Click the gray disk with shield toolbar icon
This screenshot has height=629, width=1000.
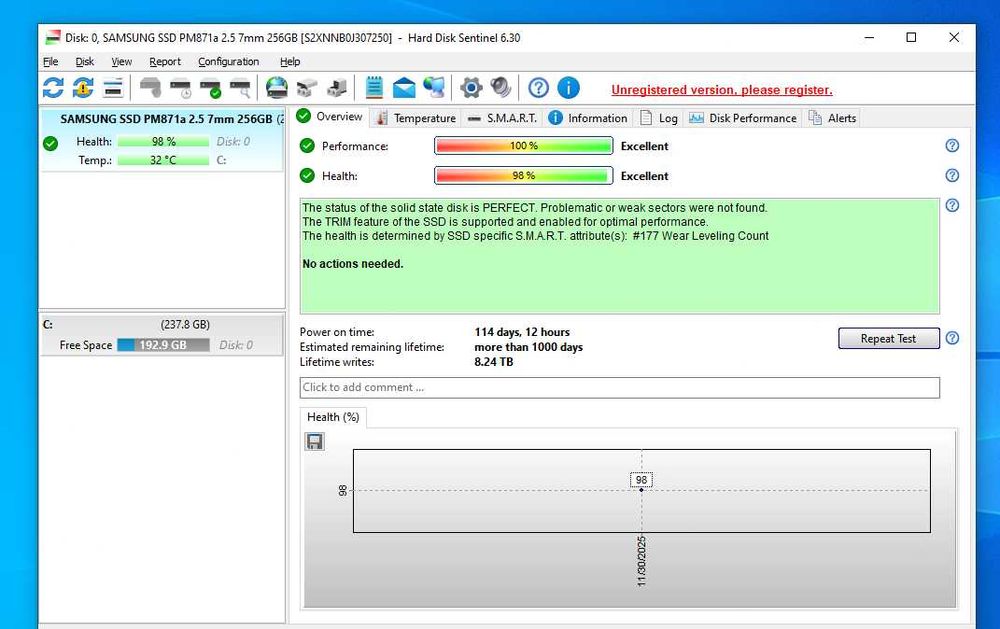point(151,87)
